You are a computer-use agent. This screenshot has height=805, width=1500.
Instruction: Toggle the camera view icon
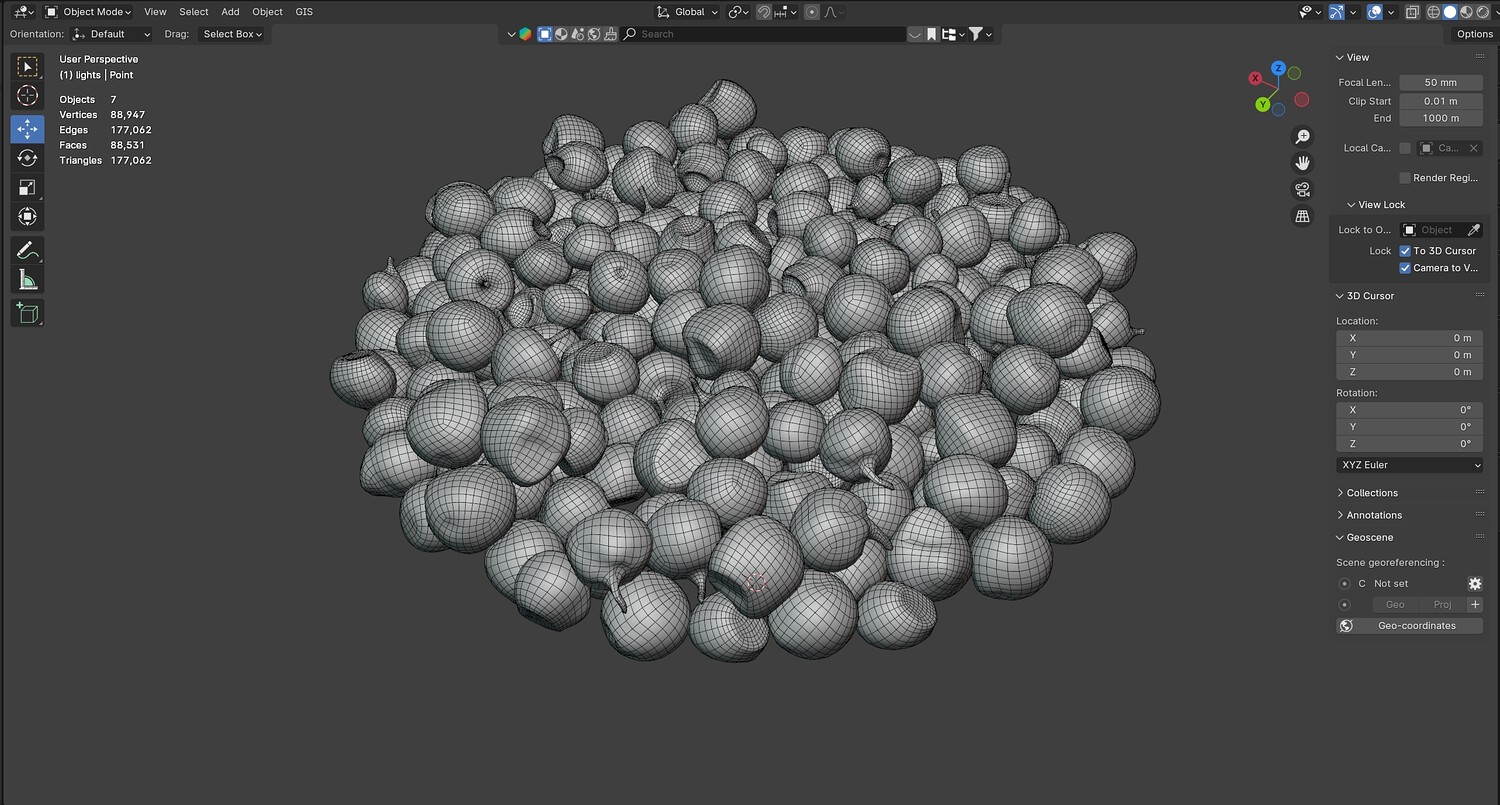[x=1302, y=189]
